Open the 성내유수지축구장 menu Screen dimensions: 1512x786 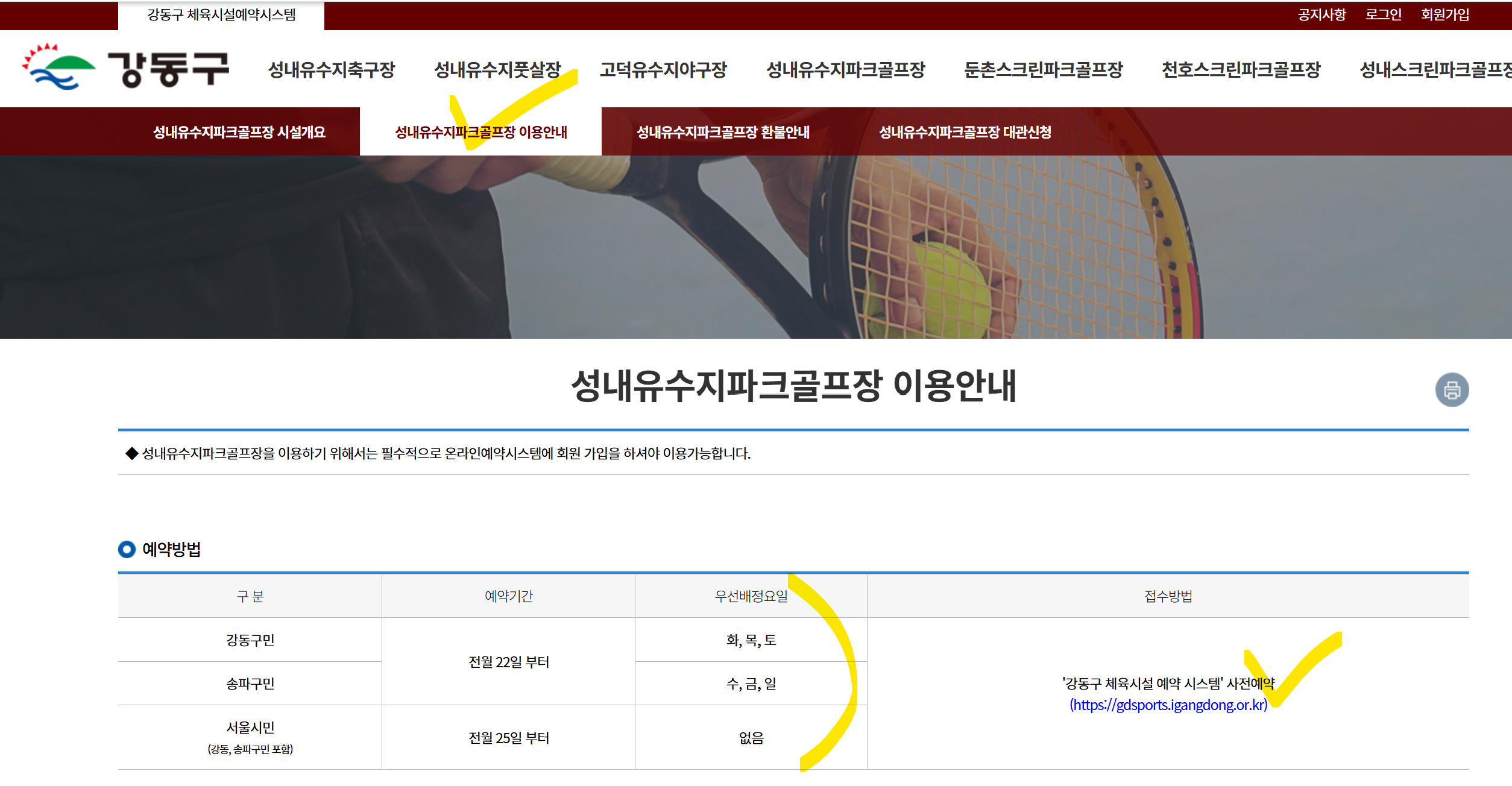point(332,69)
